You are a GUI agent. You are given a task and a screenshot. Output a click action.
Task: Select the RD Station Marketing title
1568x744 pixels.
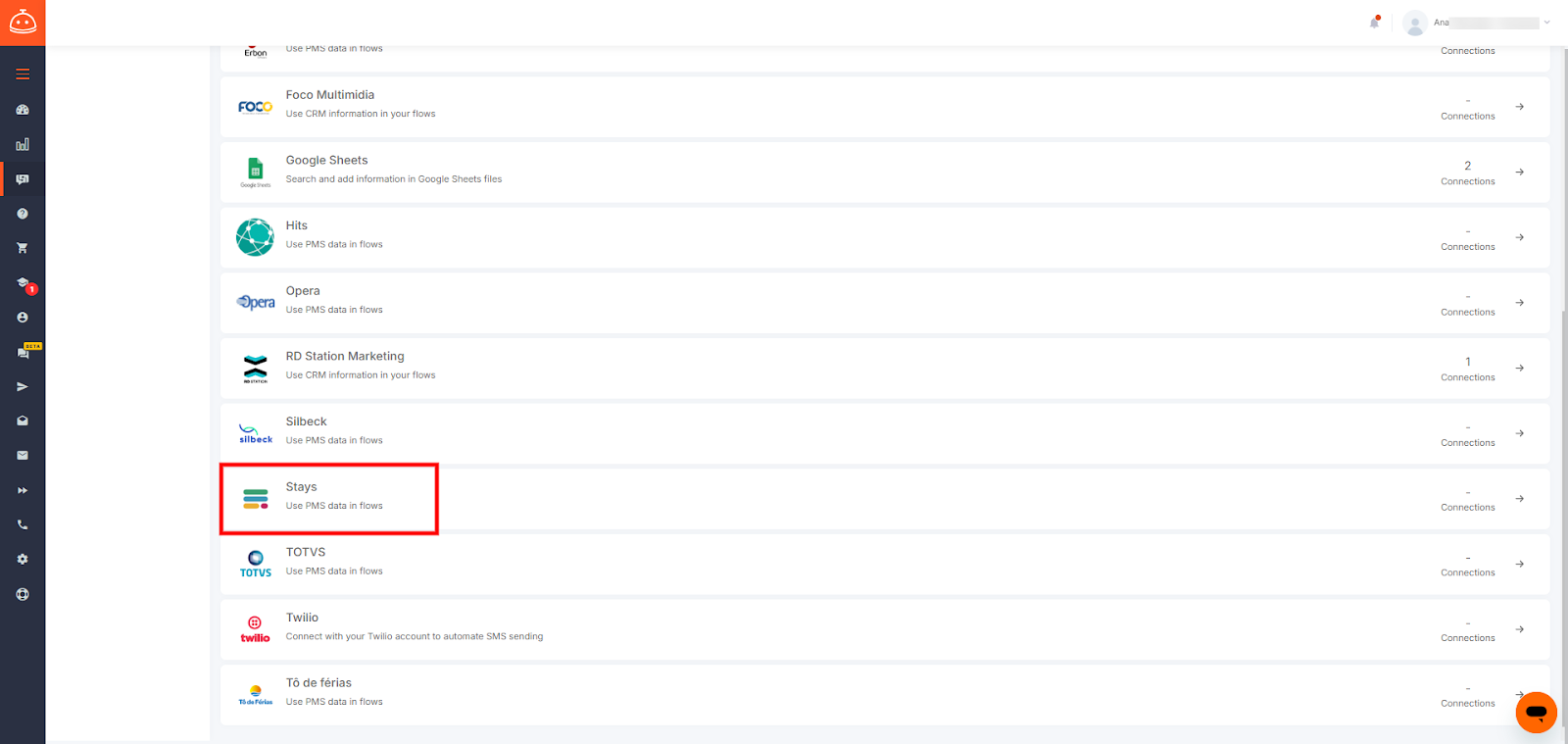pos(345,356)
